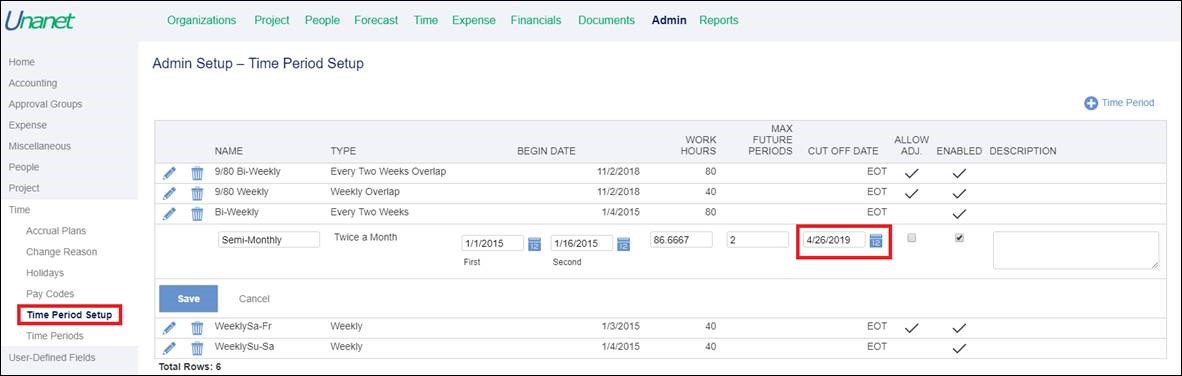Image resolution: width=1182 pixels, height=376 pixels.
Task: Click the 'Weekly Overlap' type cell
Action: [x=365, y=192]
